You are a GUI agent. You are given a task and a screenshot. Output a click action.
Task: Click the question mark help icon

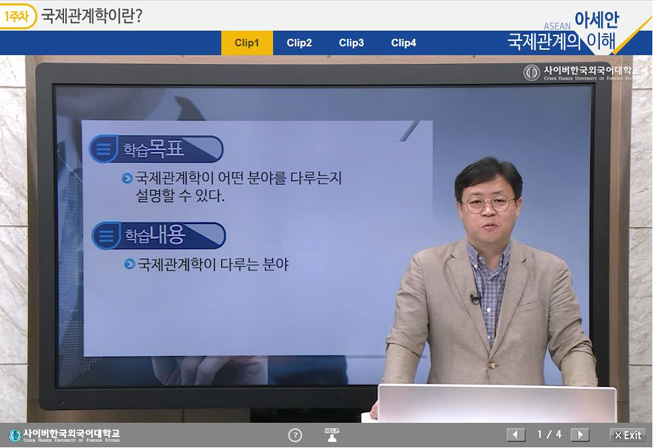pos(295,435)
